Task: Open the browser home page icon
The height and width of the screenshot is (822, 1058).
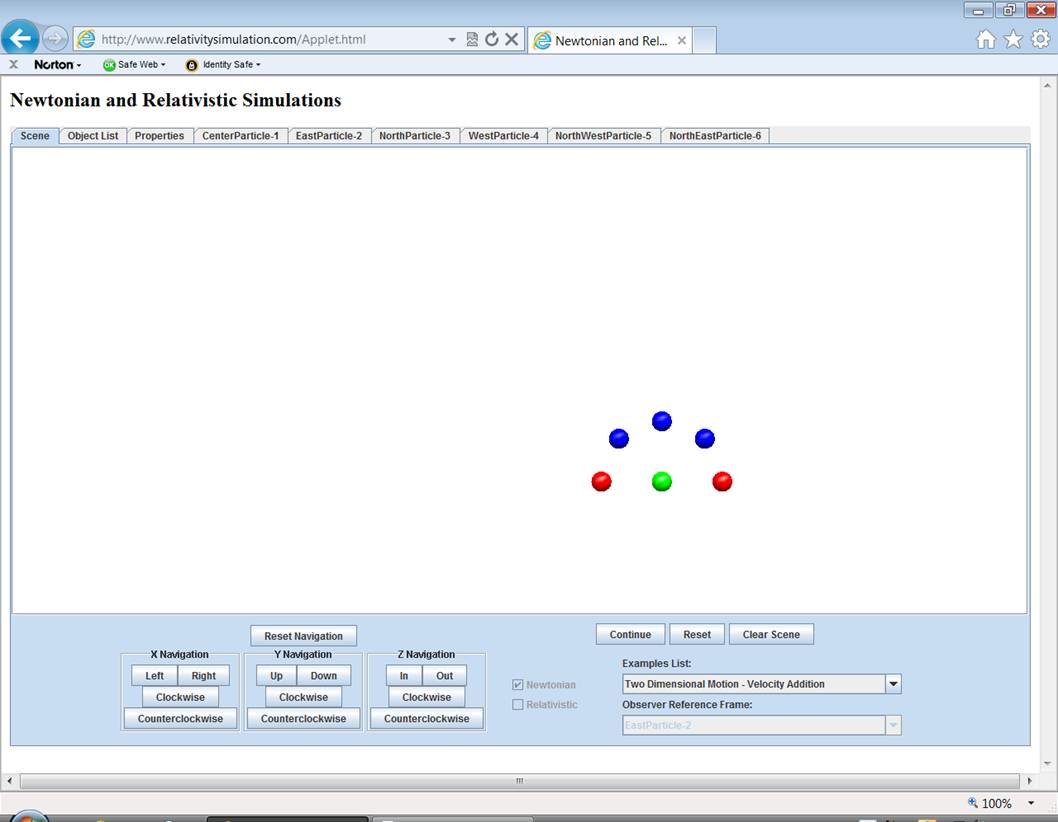Action: coord(986,39)
